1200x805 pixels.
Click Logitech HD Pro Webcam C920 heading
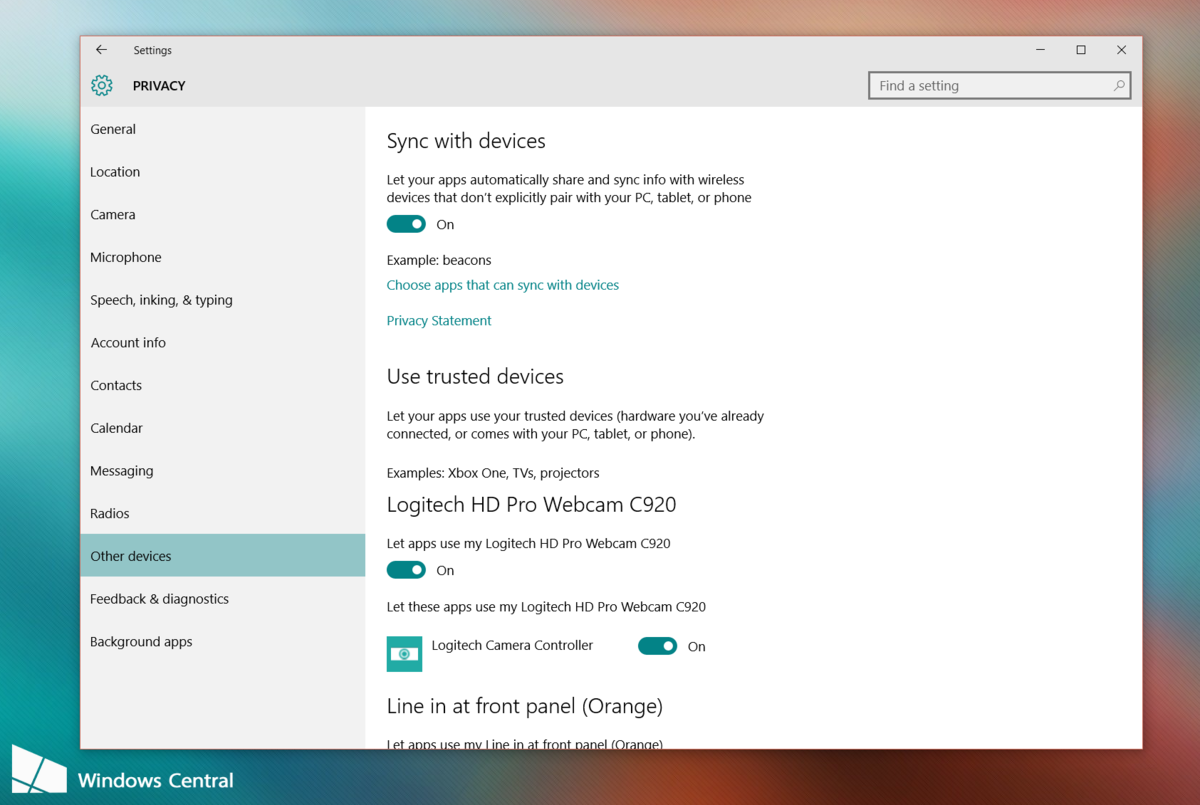tap(531, 505)
